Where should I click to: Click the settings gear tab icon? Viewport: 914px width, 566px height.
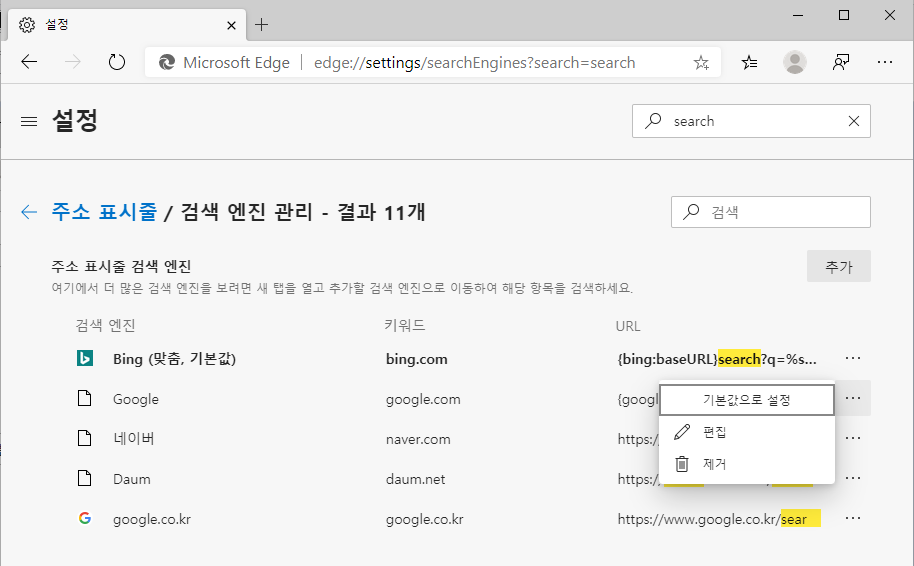click(27, 24)
